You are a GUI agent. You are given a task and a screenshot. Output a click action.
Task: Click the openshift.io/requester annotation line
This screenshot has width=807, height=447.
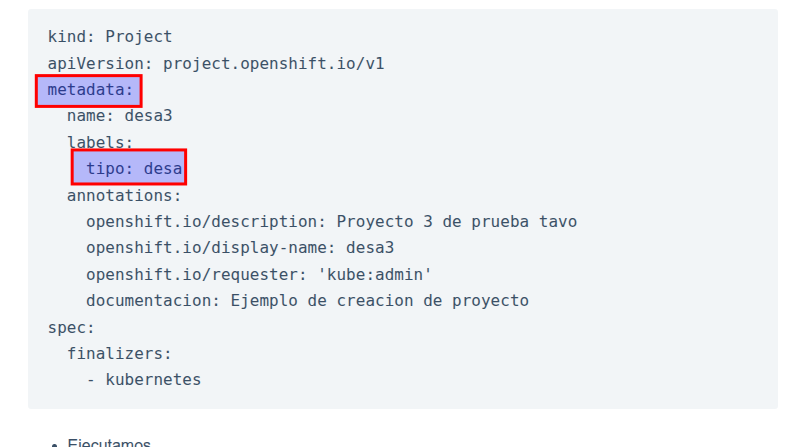(259, 274)
